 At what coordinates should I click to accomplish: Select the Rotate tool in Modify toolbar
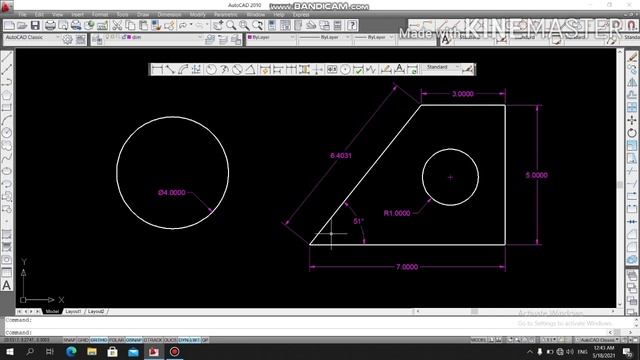[x=632, y=133]
